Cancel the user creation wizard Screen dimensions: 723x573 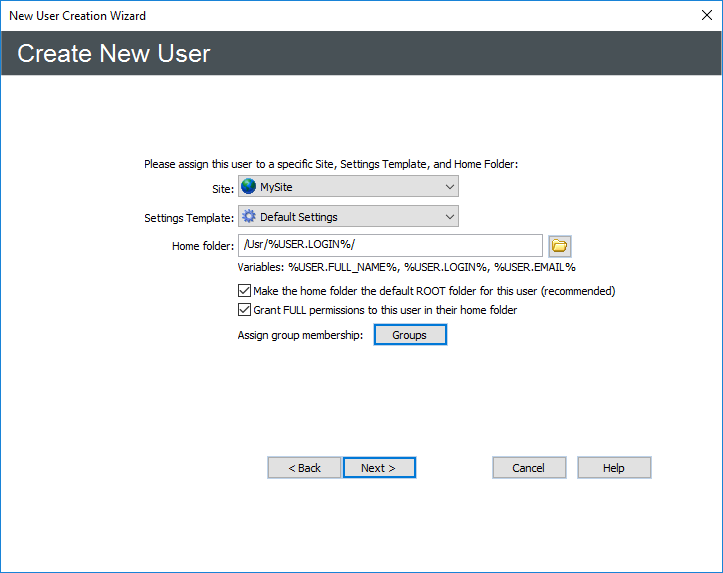tap(529, 468)
